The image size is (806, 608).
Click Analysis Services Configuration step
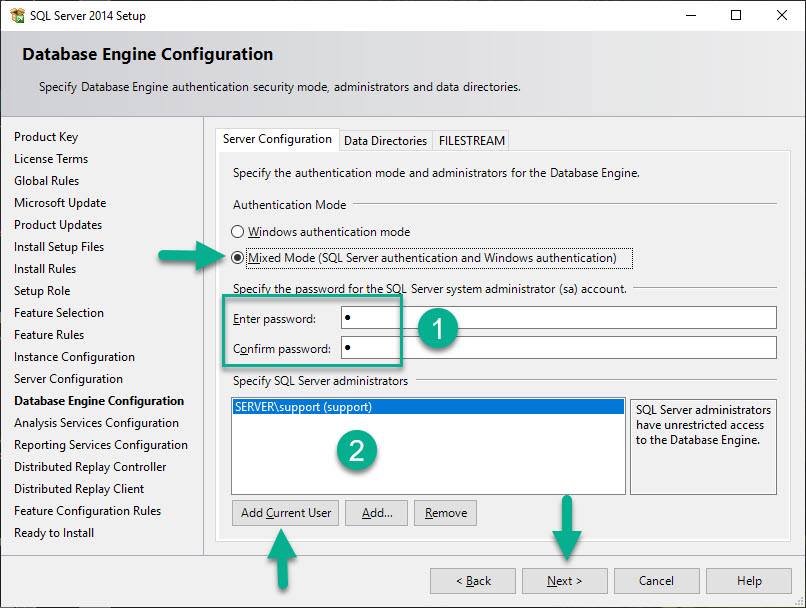coord(97,423)
